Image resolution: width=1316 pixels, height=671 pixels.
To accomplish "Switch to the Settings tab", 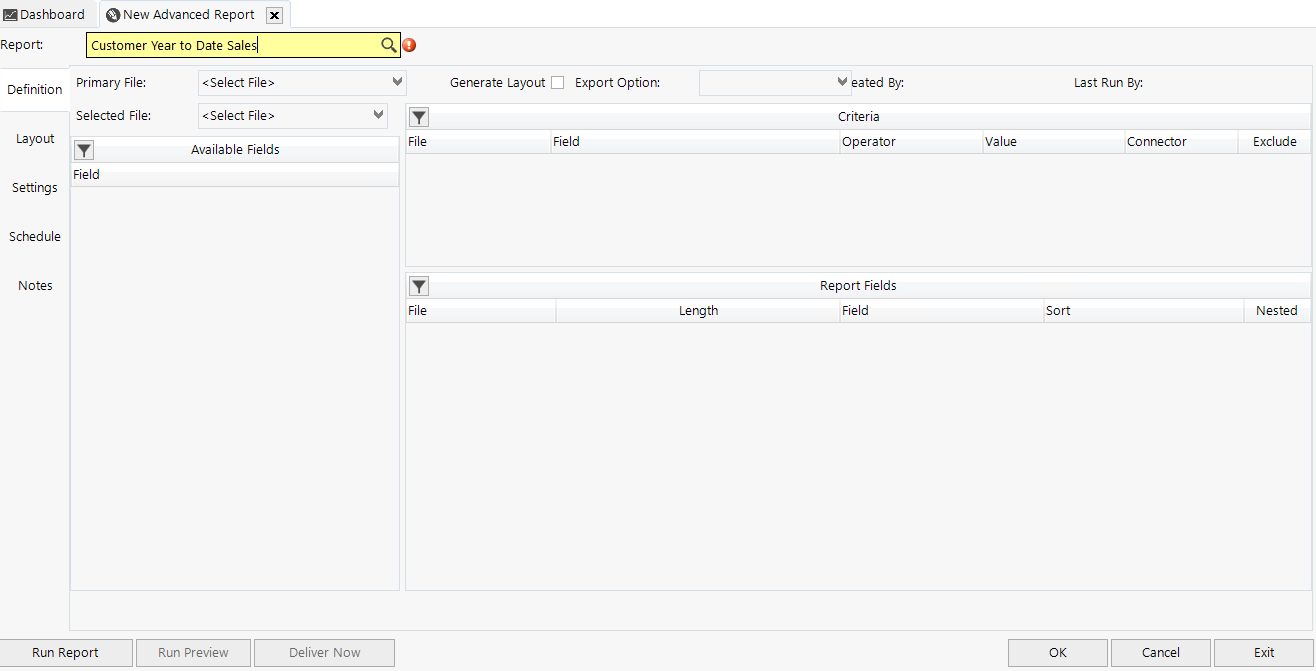I will tap(34, 187).
